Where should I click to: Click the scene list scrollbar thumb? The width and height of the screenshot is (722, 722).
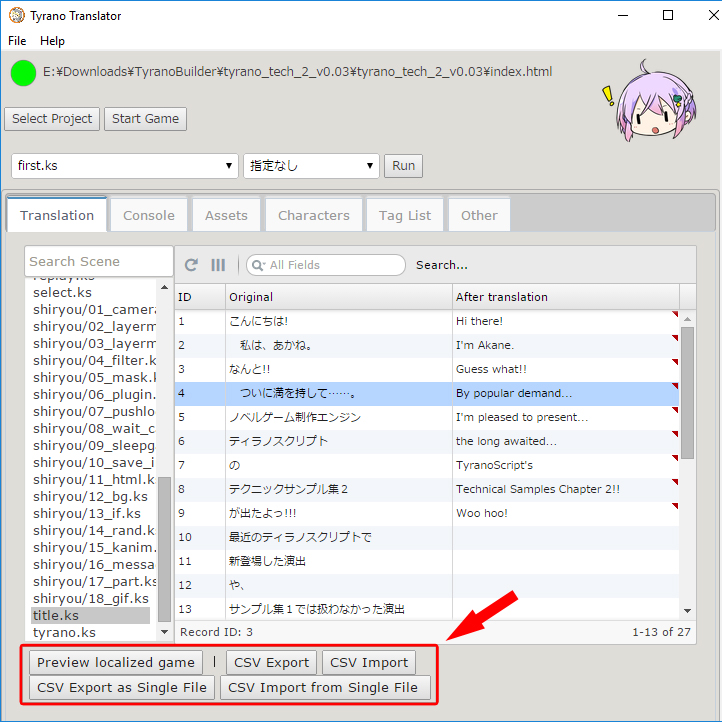pos(164,549)
